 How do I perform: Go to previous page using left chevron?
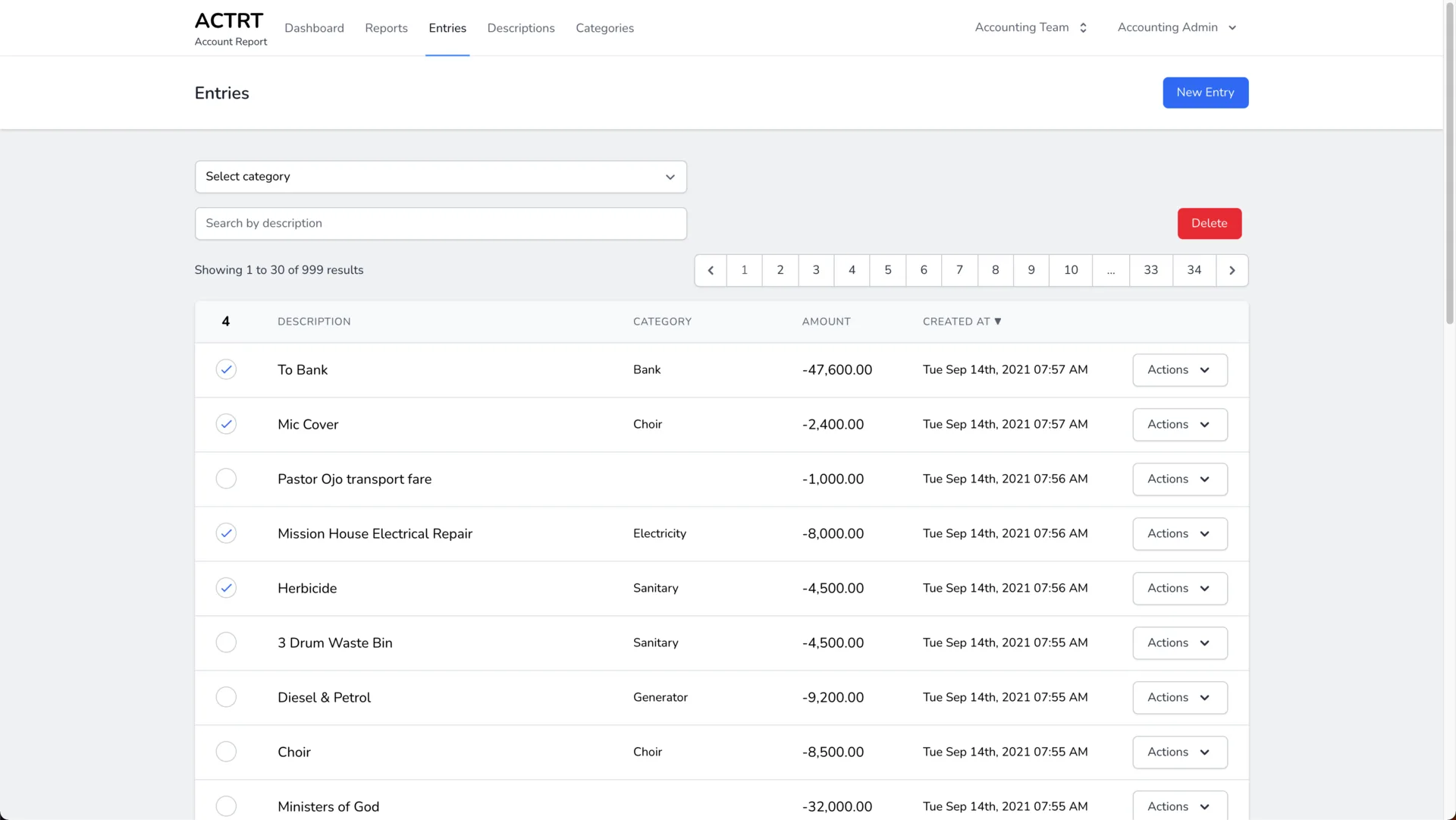coord(711,270)
